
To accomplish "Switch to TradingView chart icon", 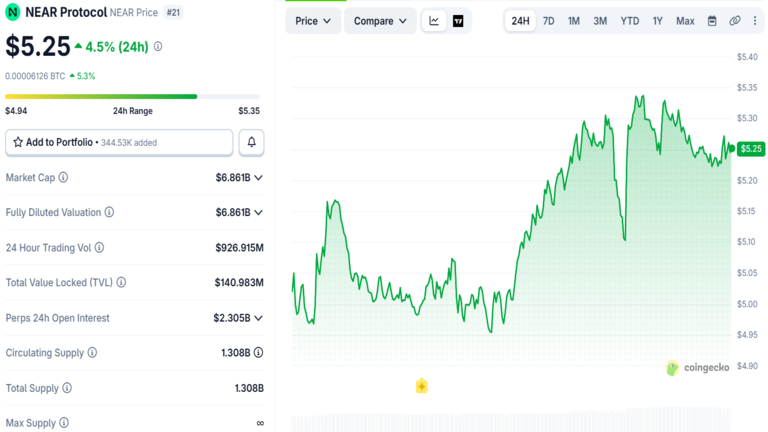I will point(458,21).
